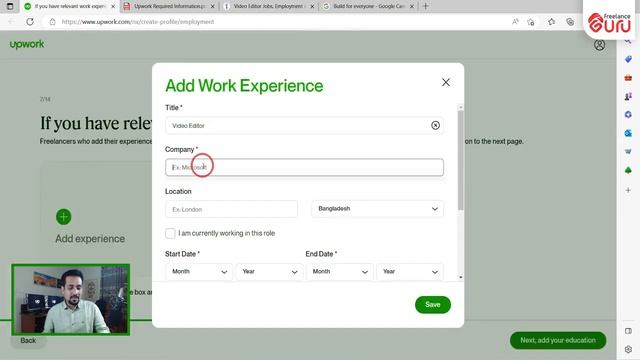Click the Upwork logo
This screenshot has height=360, width=640.
[27, 44]
